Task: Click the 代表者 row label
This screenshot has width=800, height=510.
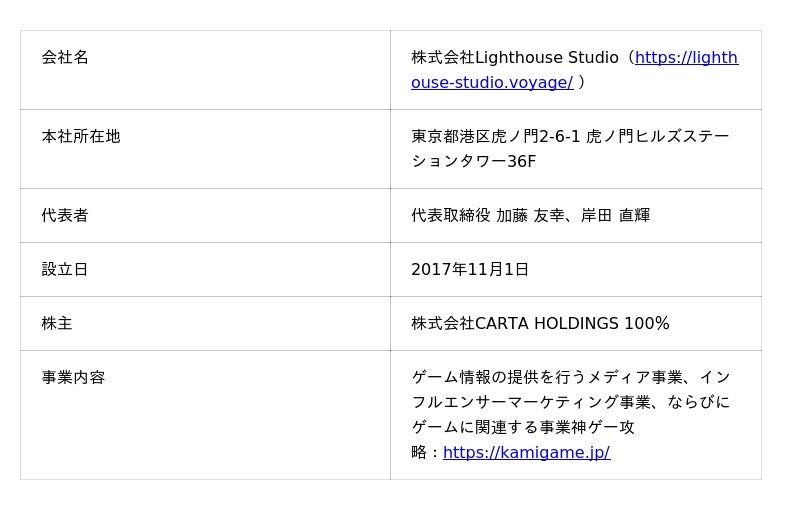Action: pyautogui.click(x=65, y=216)
